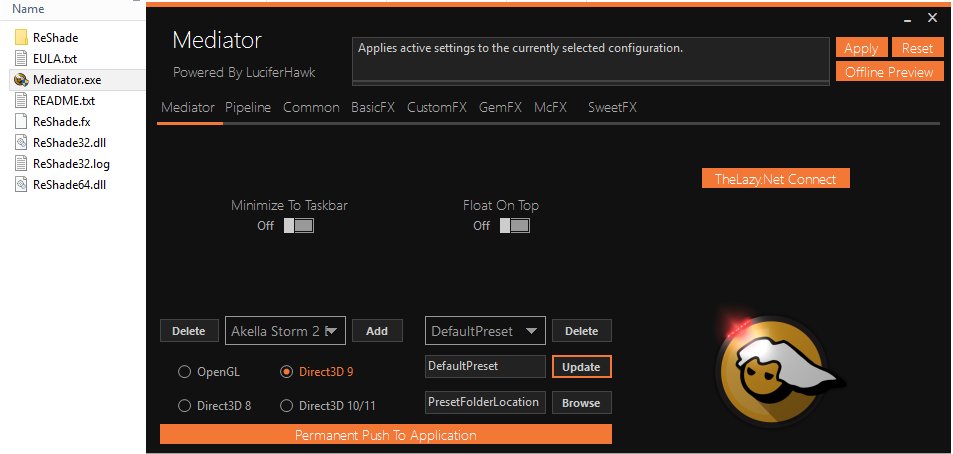This screenshot has width=953, height=454.
Task: Switch to the CustomFX tab
Action: point(437,108)
